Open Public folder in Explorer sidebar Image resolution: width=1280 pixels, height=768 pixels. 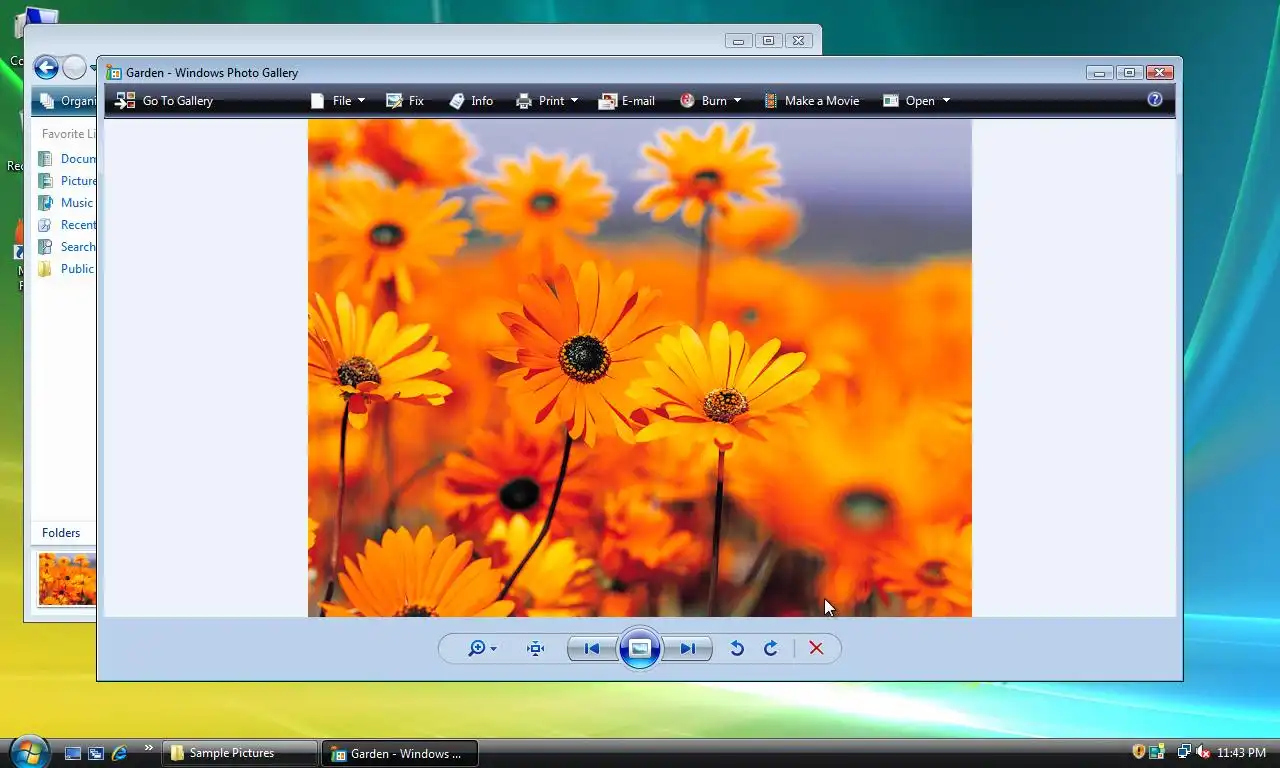(x=77, y=268)
